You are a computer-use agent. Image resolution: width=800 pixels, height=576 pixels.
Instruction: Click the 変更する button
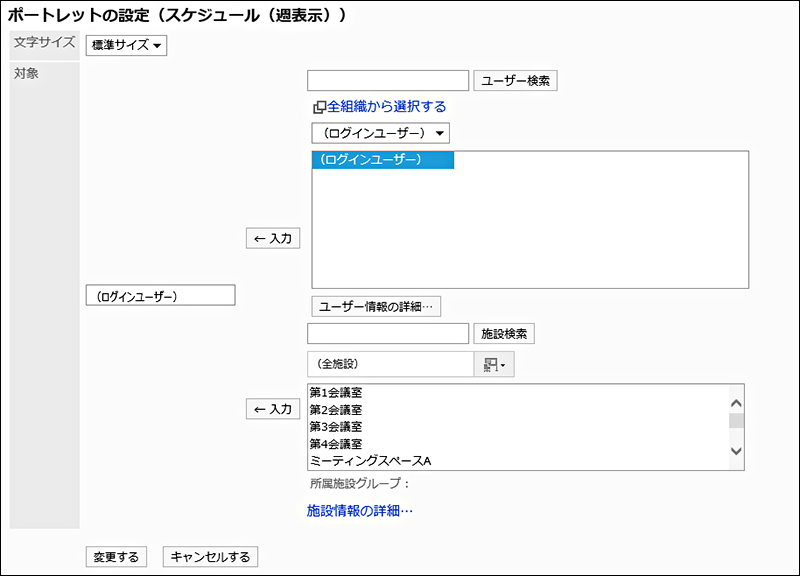point(116,557)
